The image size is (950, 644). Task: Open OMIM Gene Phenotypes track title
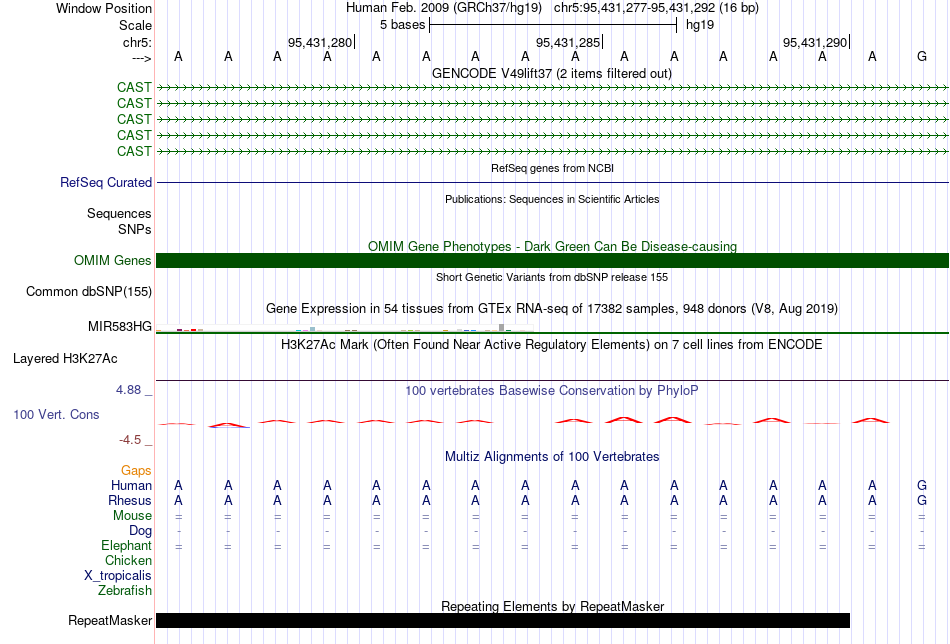(552, 247)
